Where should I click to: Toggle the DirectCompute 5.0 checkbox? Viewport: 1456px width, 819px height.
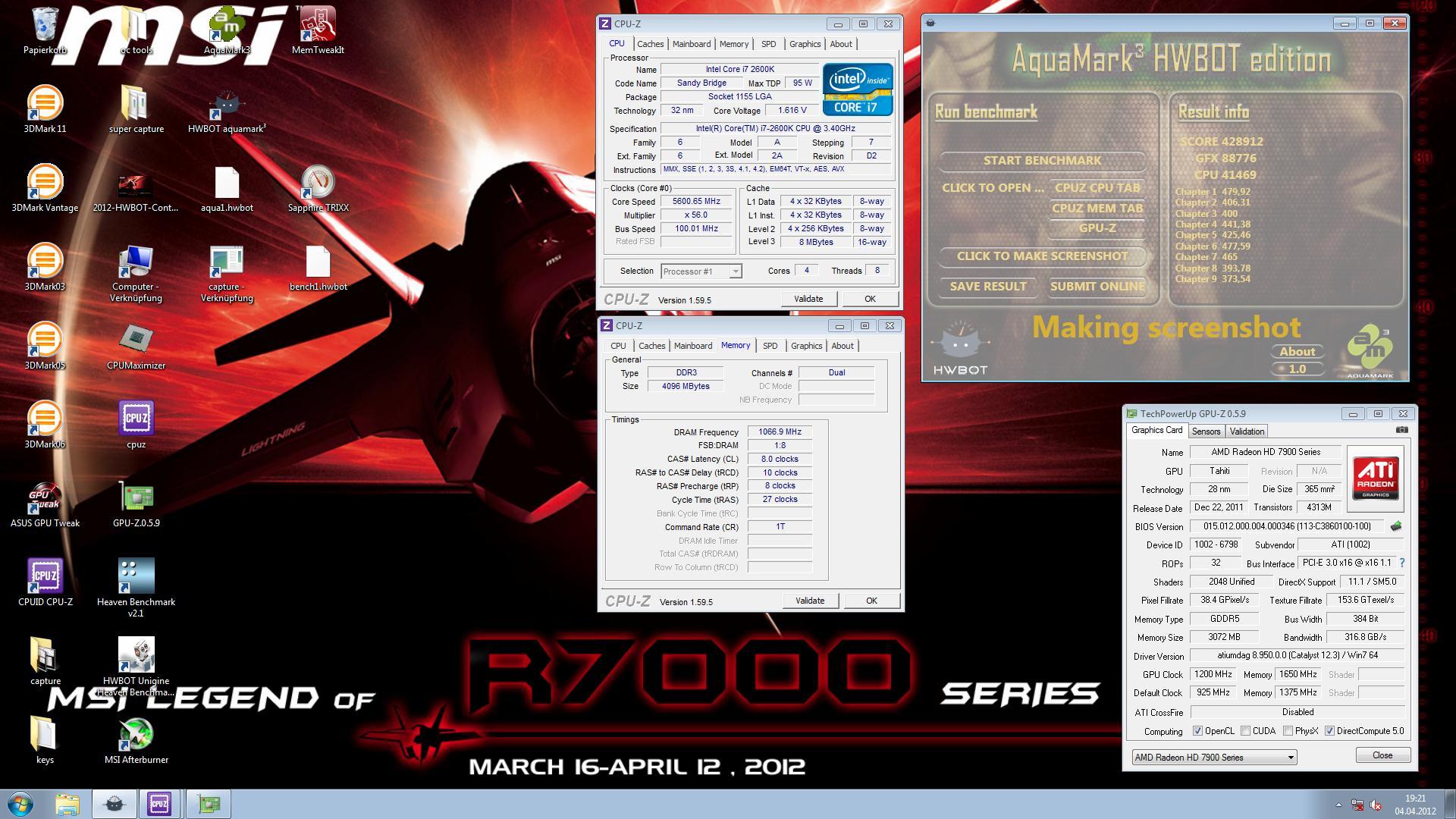pos(1329,731)
